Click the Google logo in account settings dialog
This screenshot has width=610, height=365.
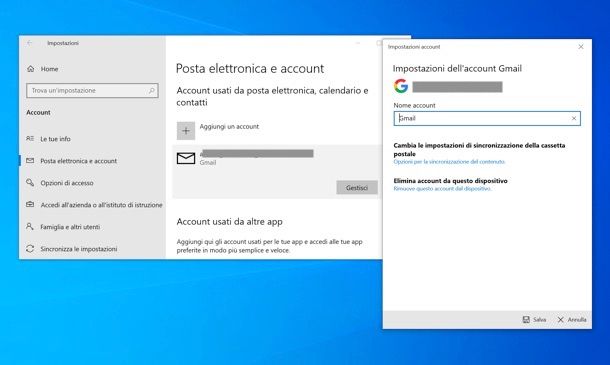(401, 86)
